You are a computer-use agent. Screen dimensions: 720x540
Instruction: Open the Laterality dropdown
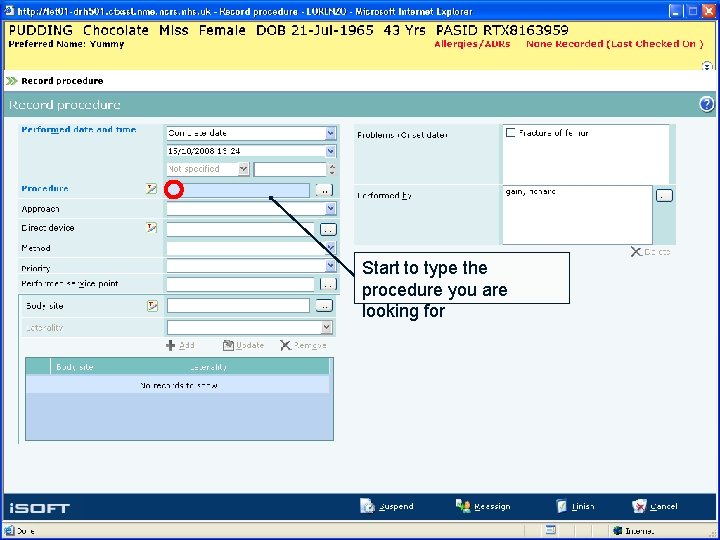326,327
